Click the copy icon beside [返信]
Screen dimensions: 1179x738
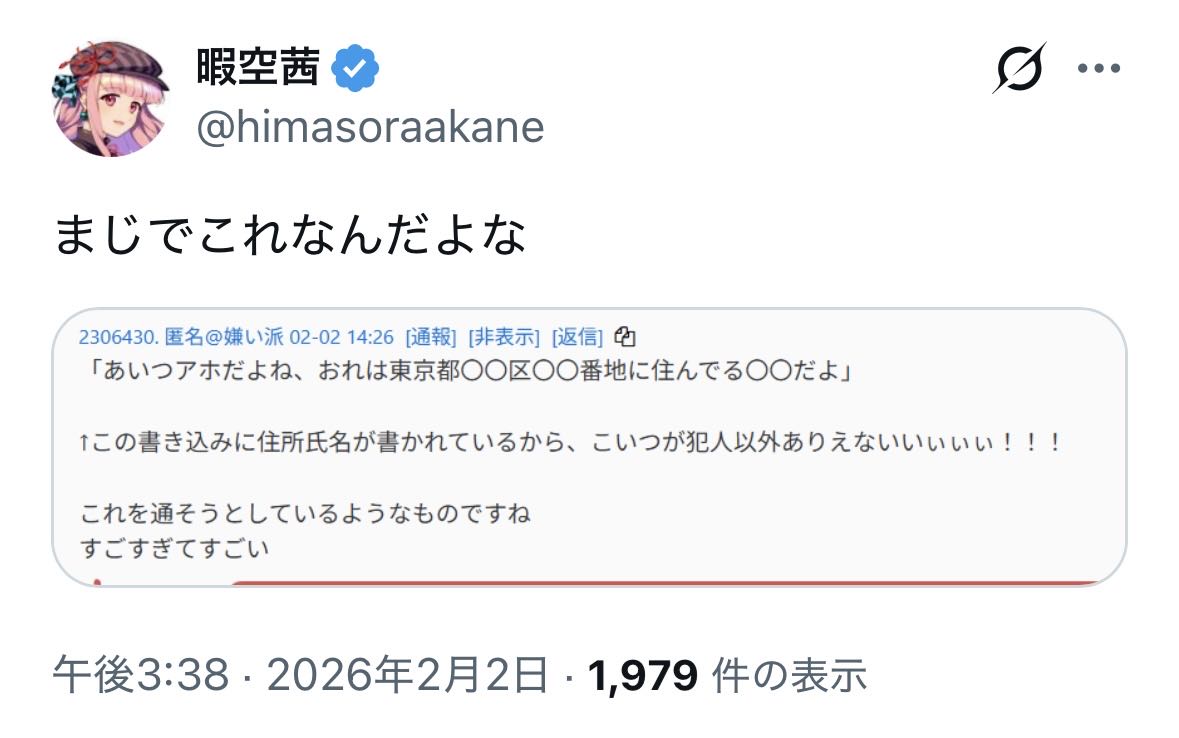[x=626, y=335]
